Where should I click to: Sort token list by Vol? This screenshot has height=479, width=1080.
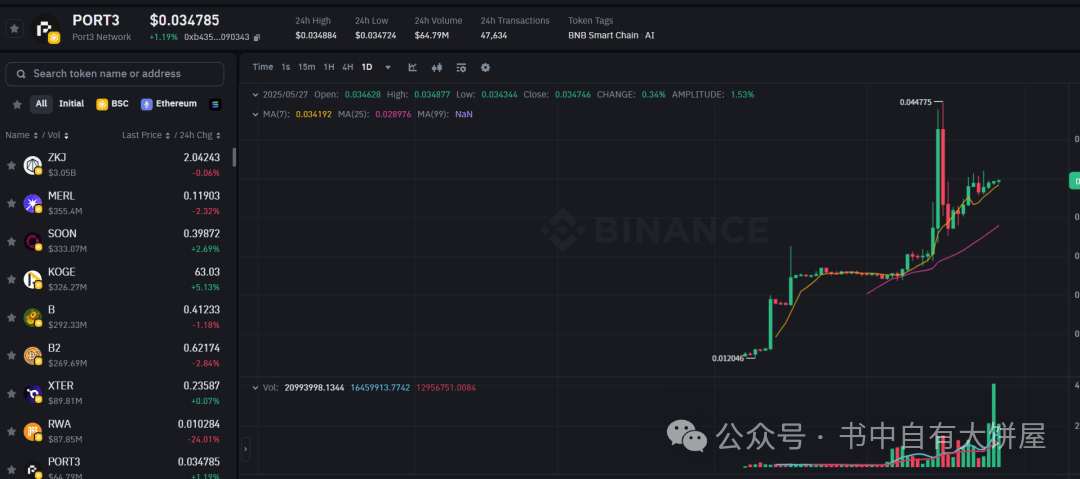59,136
